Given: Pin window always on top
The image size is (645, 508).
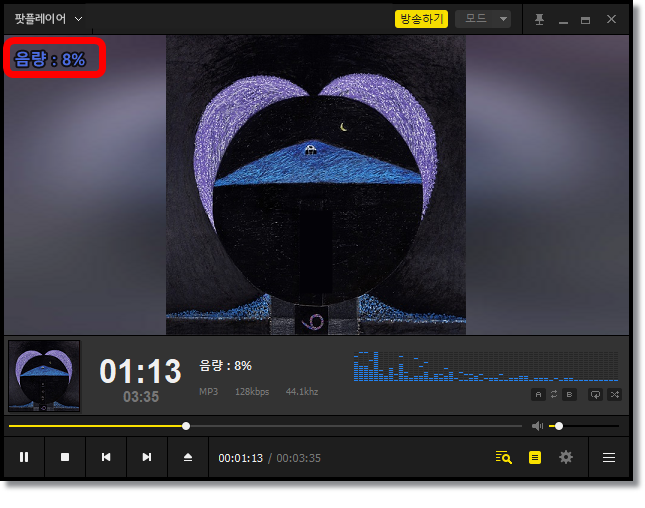Looking at the screenshot, I should (539, 19).
